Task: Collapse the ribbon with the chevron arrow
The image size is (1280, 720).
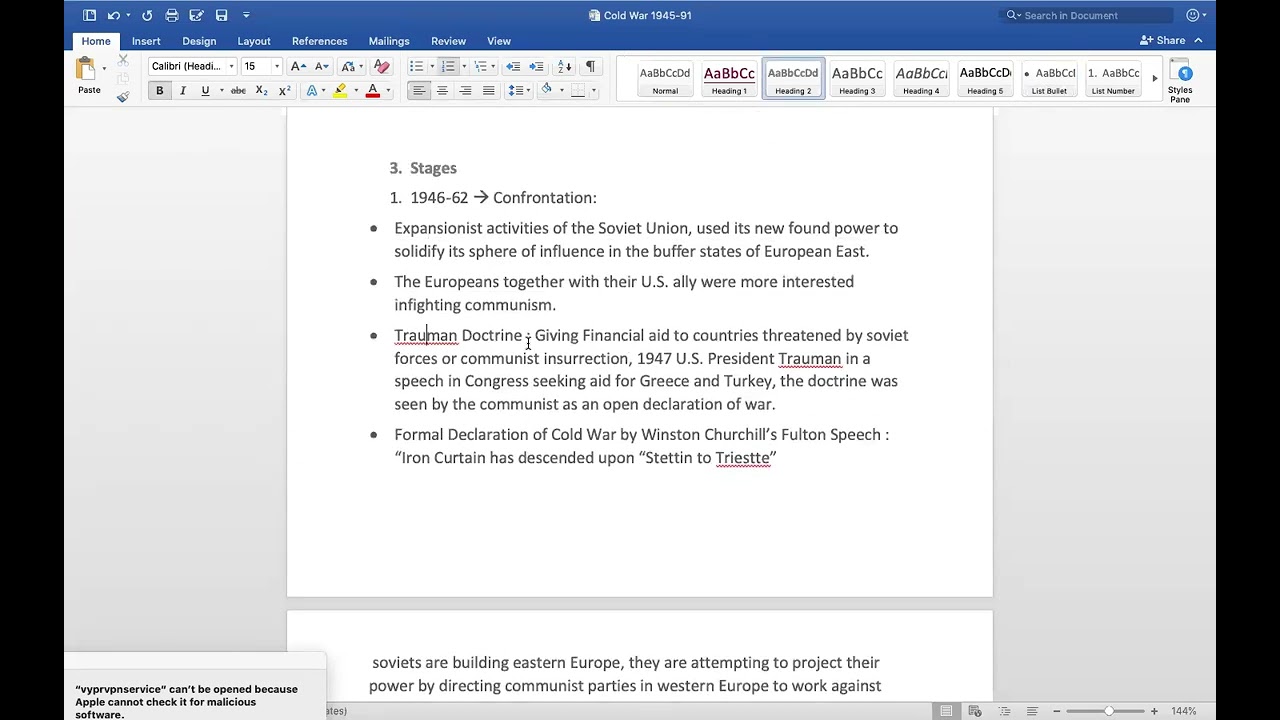Action: click(x=1198, y=41)
